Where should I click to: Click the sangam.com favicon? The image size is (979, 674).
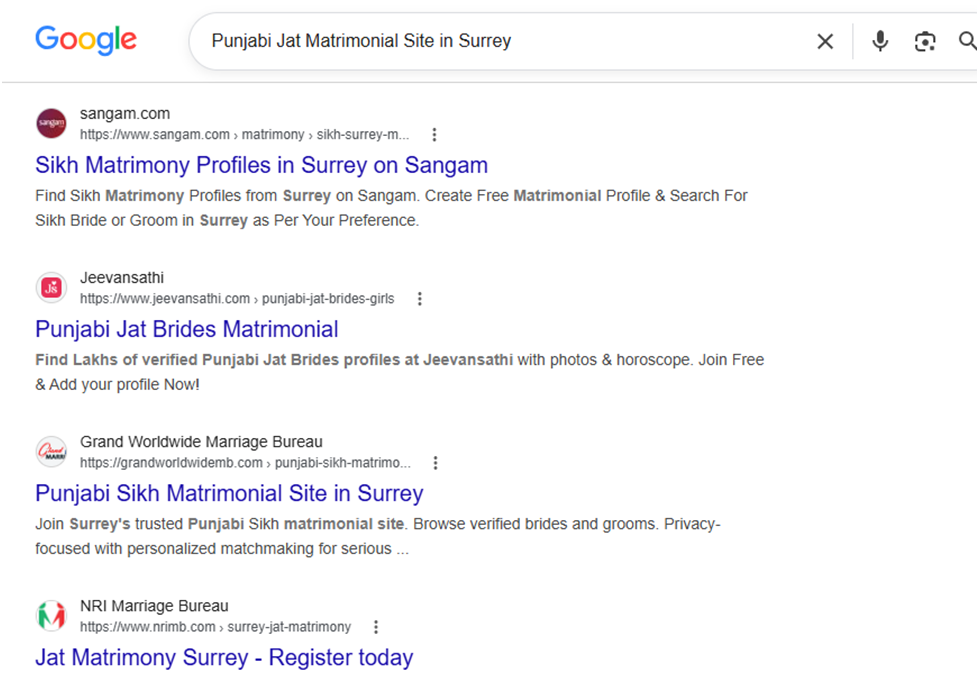(51, 124)
